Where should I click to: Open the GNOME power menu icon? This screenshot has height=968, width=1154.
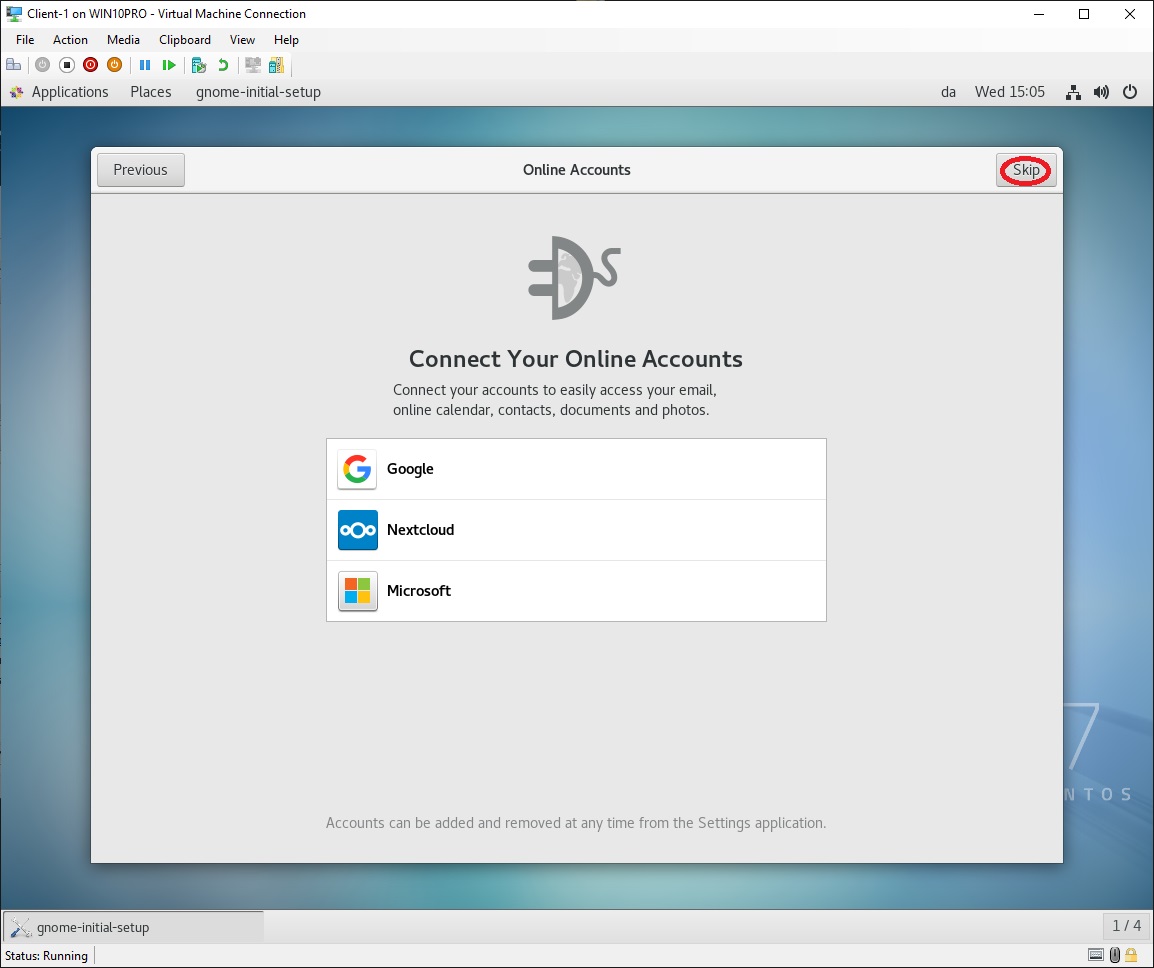1130,92
